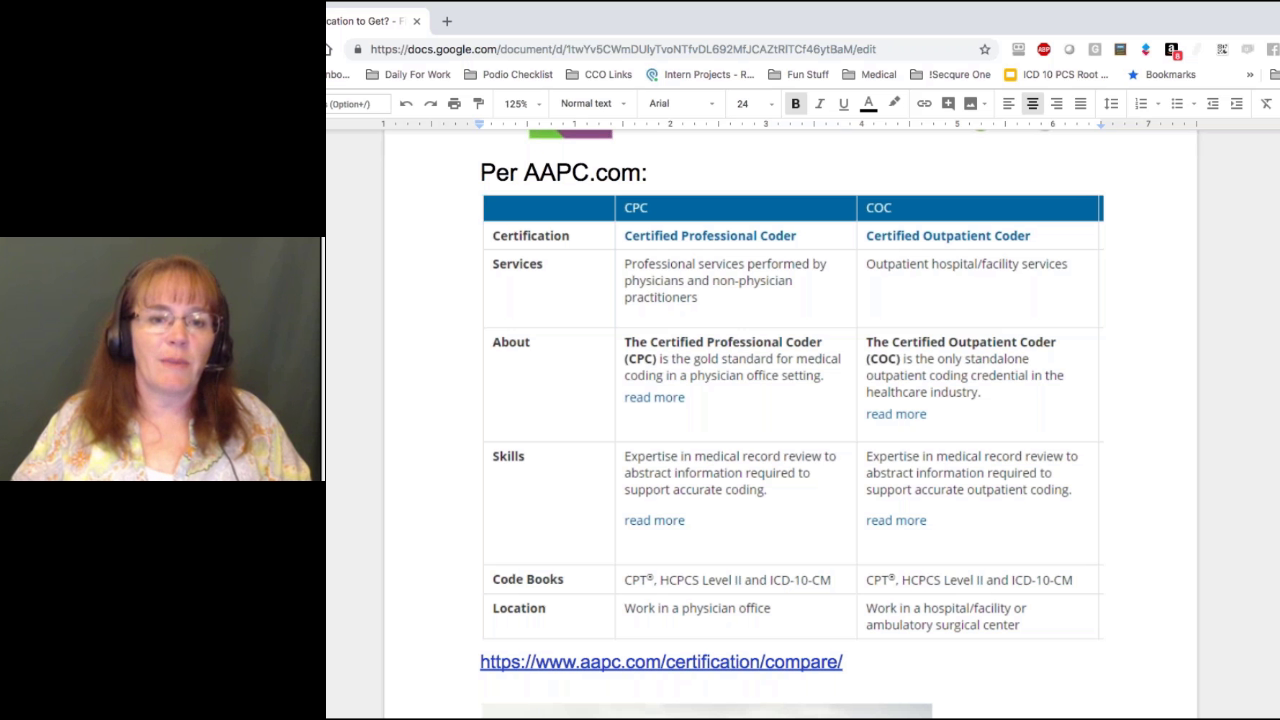The width and height of the screenshot is (1280, 720).
Task: Show more bookmarks with the chevron
Action: point(1249,75)
